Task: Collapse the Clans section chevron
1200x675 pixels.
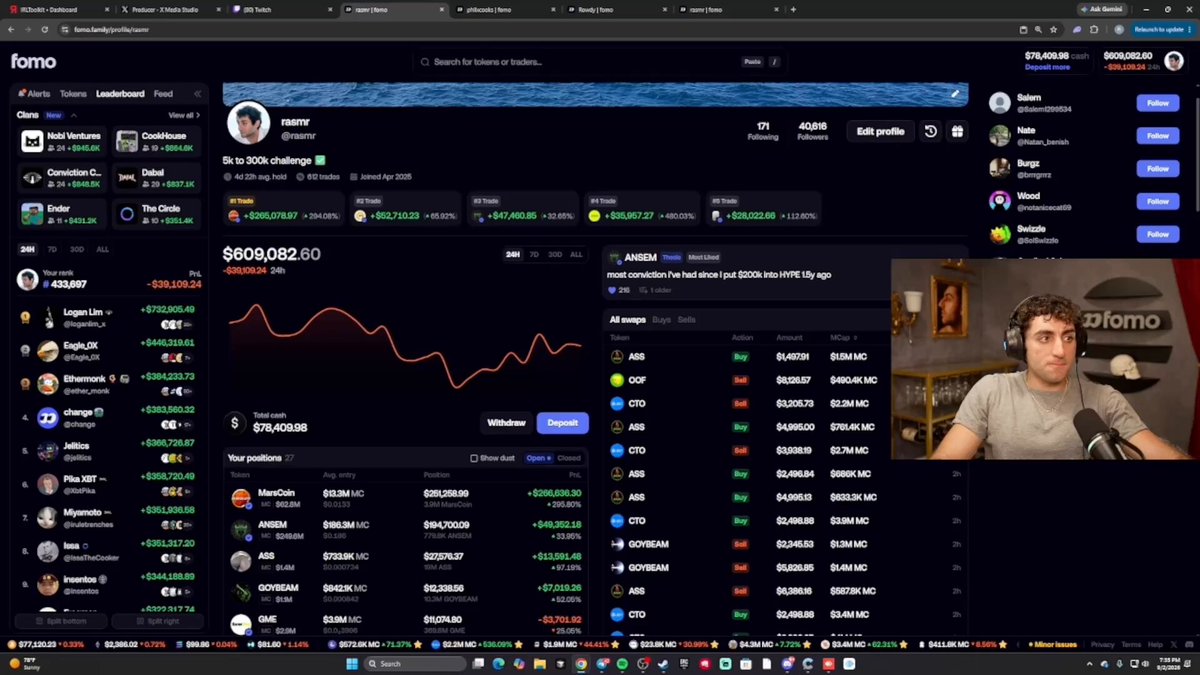Action: pos(74,115)
